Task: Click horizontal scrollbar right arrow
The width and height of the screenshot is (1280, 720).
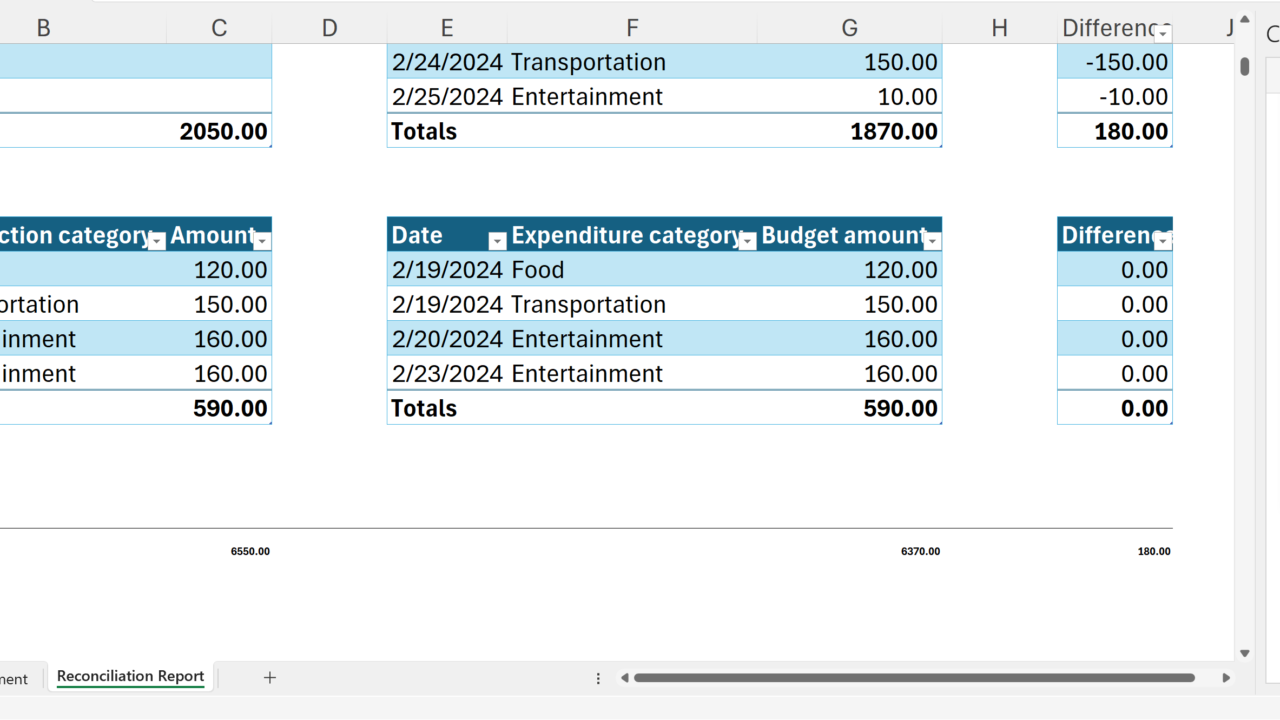Action: [x=1226, y=677]
